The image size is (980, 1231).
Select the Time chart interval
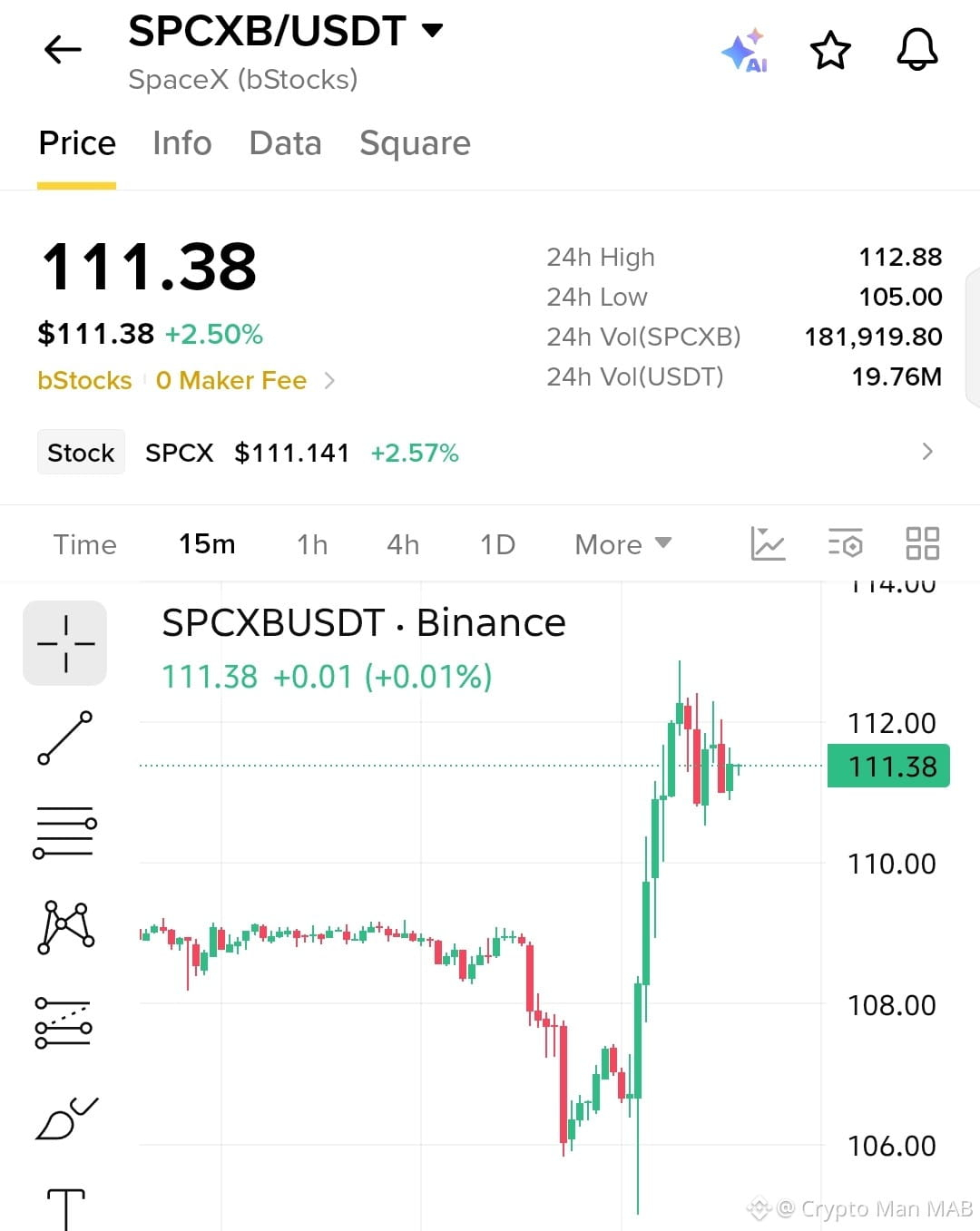tap(85, 544)
